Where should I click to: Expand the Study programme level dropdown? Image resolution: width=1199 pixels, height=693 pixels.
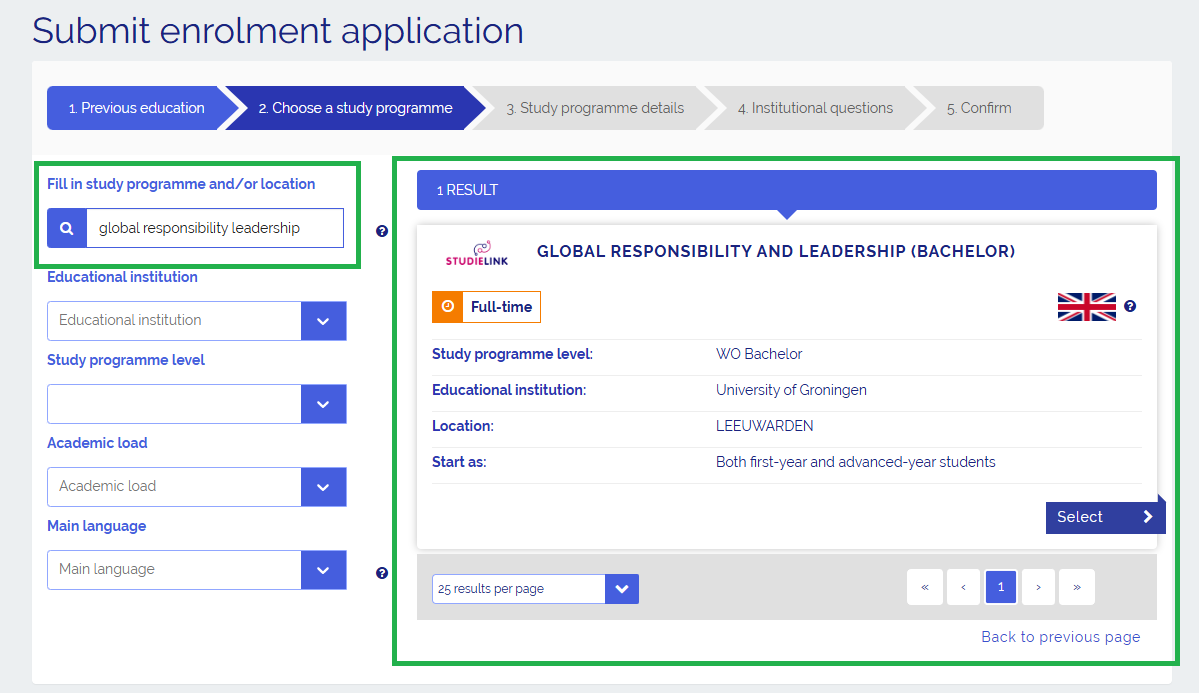323,404
